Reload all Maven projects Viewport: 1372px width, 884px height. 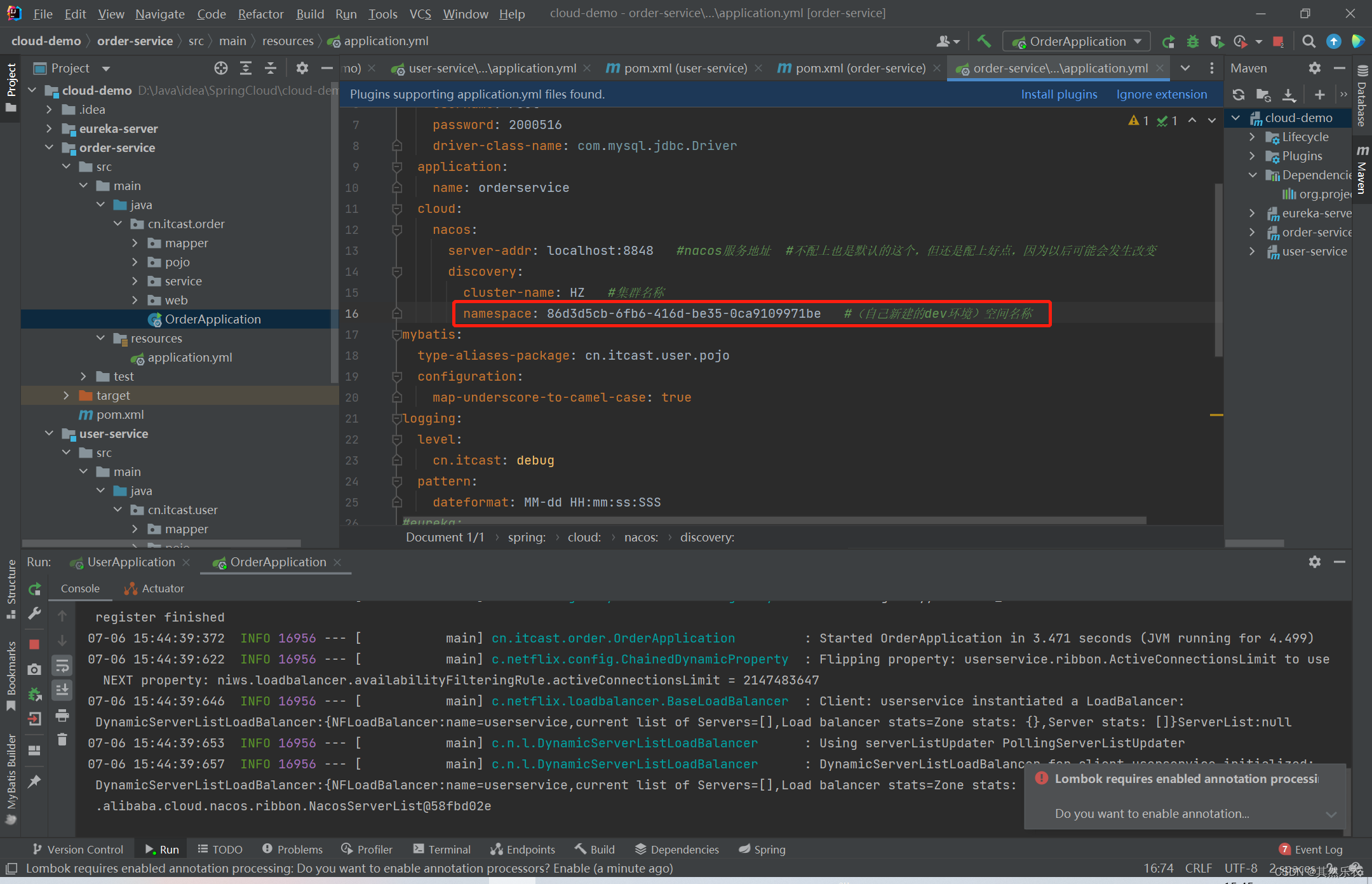(x=1239, y=95)
